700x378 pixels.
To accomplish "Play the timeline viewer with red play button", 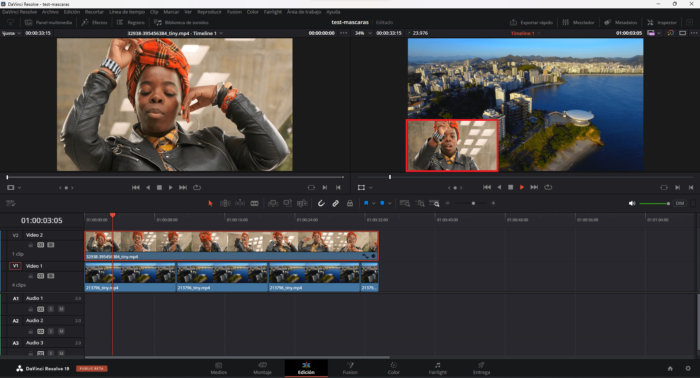I will pyautogui.click(x=521, y=187).
